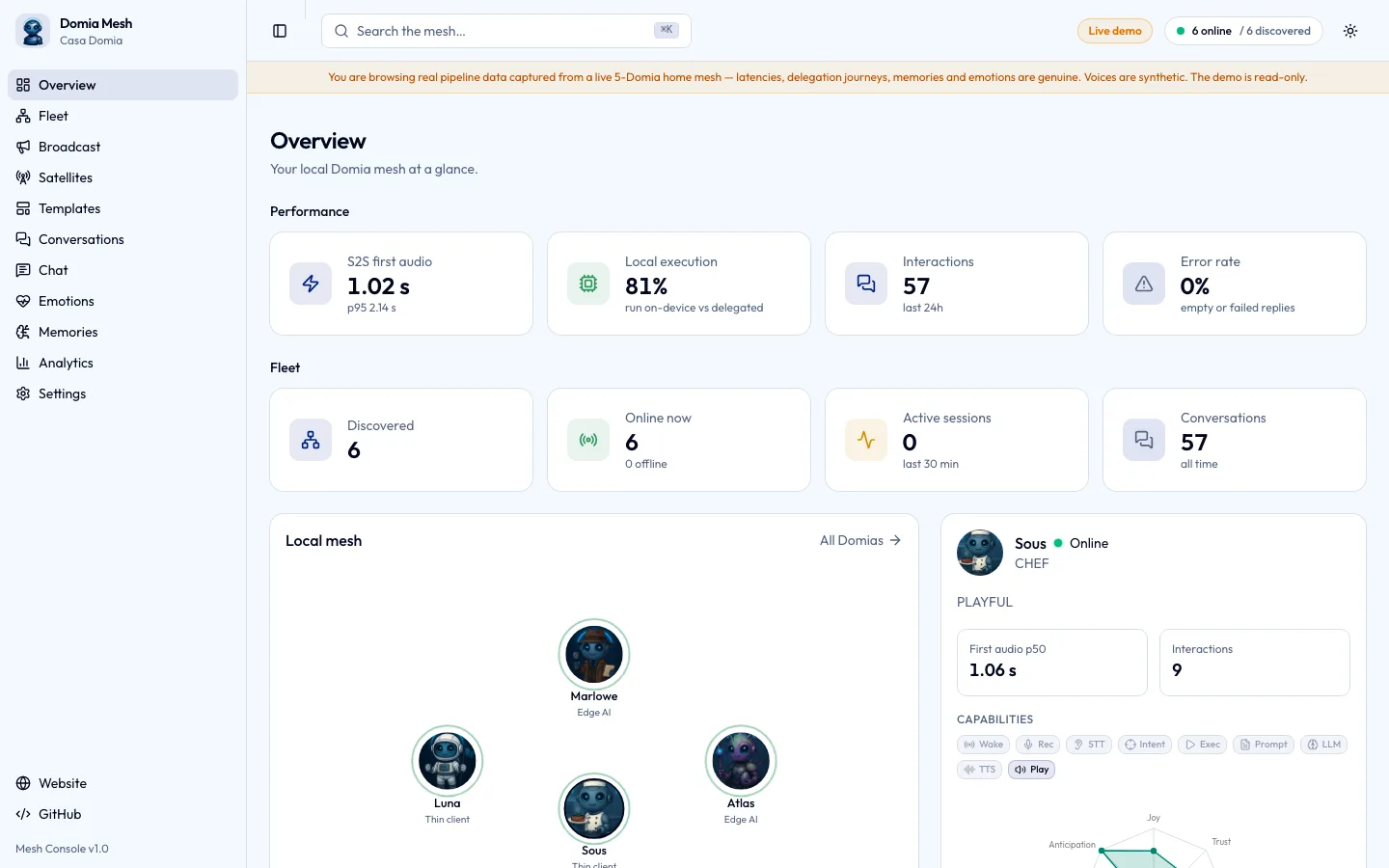Image resolution: width=1389 pixels, height=868 pixels.
Task: Open the Analytics page
Action: pyautogui.click(x=123, y=363)
